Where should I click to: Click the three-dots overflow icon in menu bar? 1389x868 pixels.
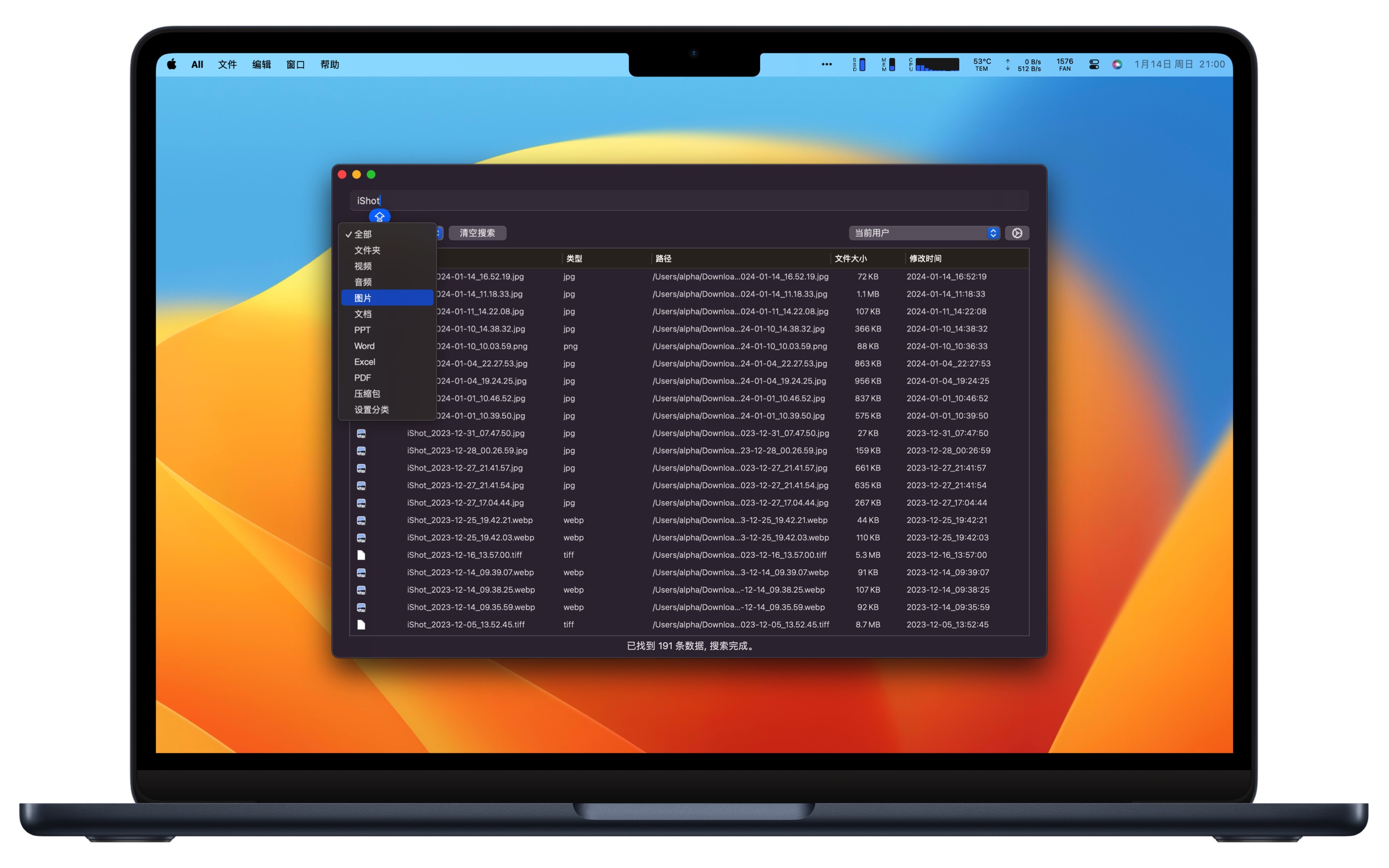point(827,64)
